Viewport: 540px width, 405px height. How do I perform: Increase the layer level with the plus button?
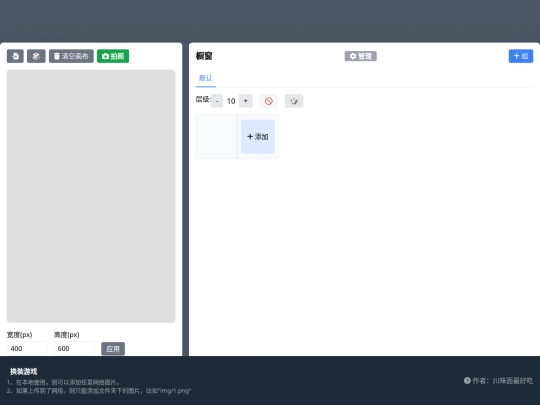tap(246, 101)
